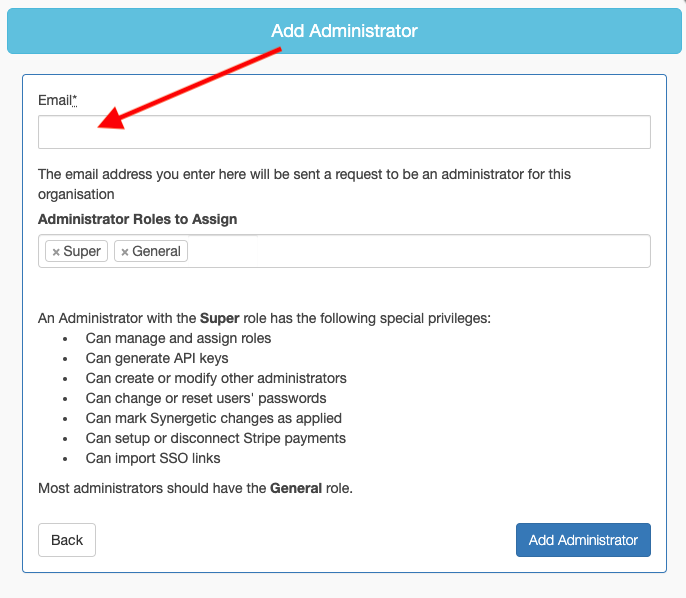Click the Email input field
Viewport: 686px width, 598px height.
(x=344, y=132)
